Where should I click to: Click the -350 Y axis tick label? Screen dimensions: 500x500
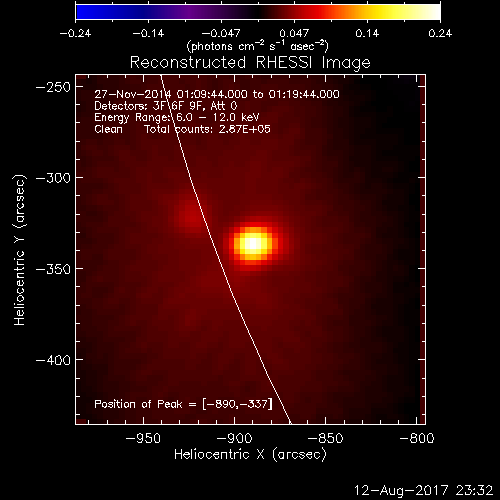coord(53,269)
